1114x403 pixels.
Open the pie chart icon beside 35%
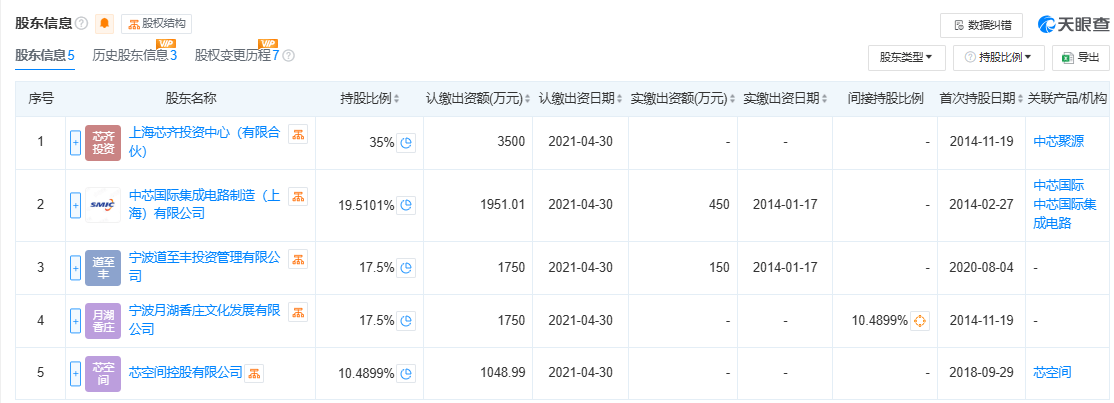[406, 143]
